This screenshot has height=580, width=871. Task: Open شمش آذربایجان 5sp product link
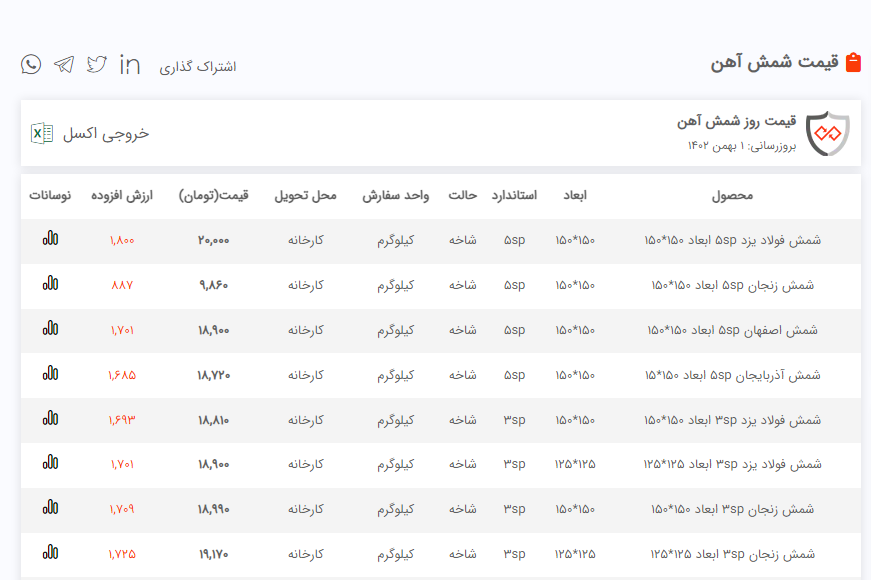(x=732, y=375)
